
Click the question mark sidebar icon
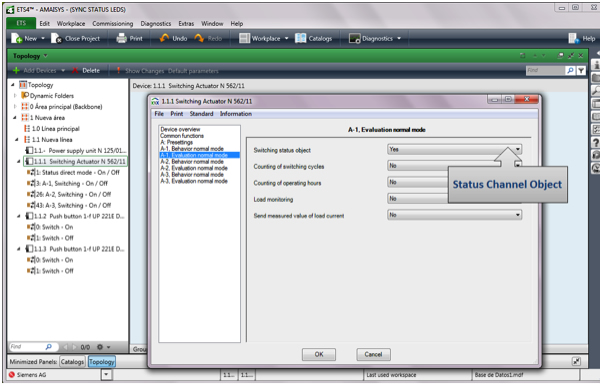click(x=595, y=143)
